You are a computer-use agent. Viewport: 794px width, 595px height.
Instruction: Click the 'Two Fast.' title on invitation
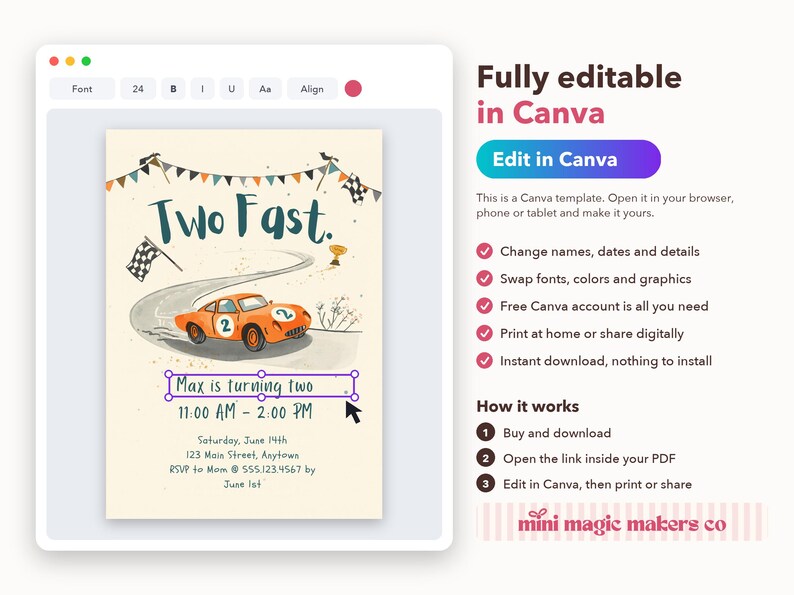point(242,219)
